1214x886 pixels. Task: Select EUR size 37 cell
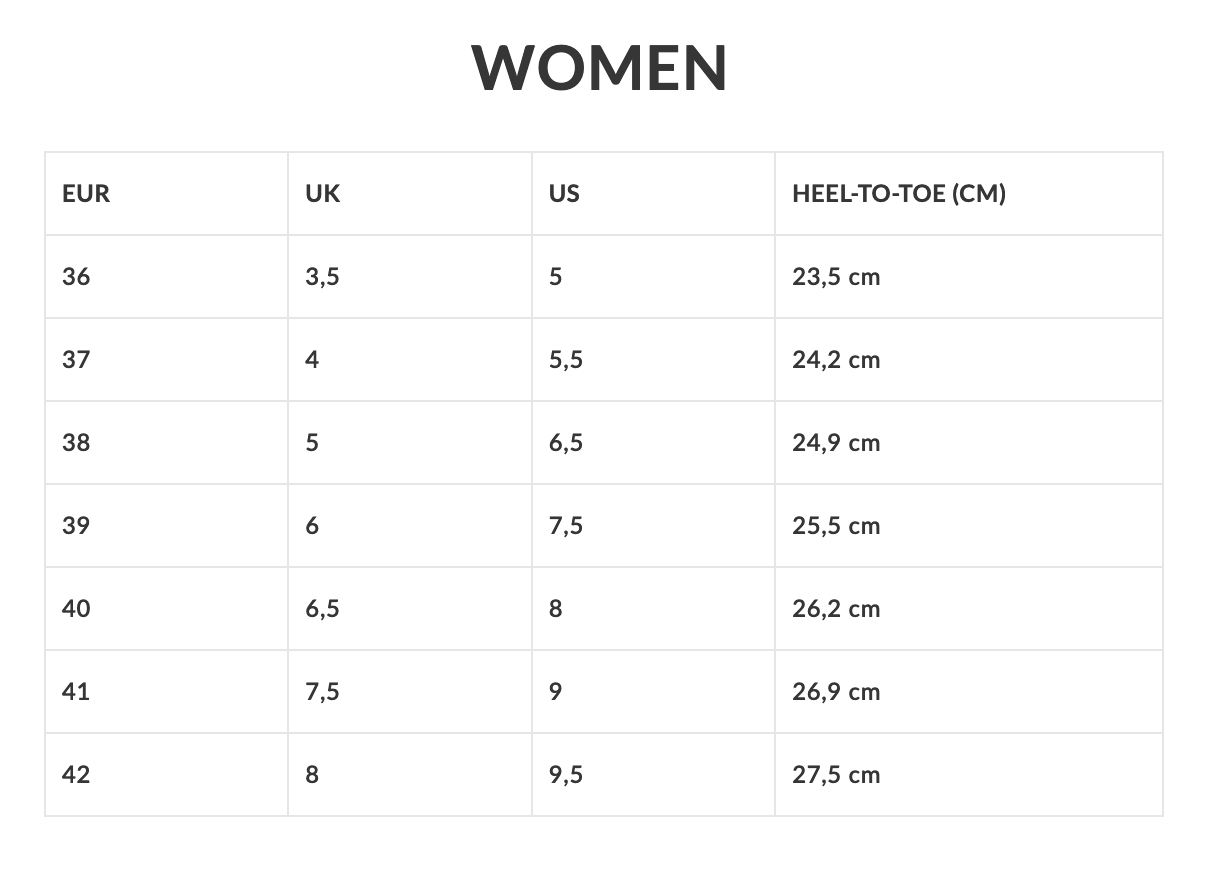click(76, 360)
